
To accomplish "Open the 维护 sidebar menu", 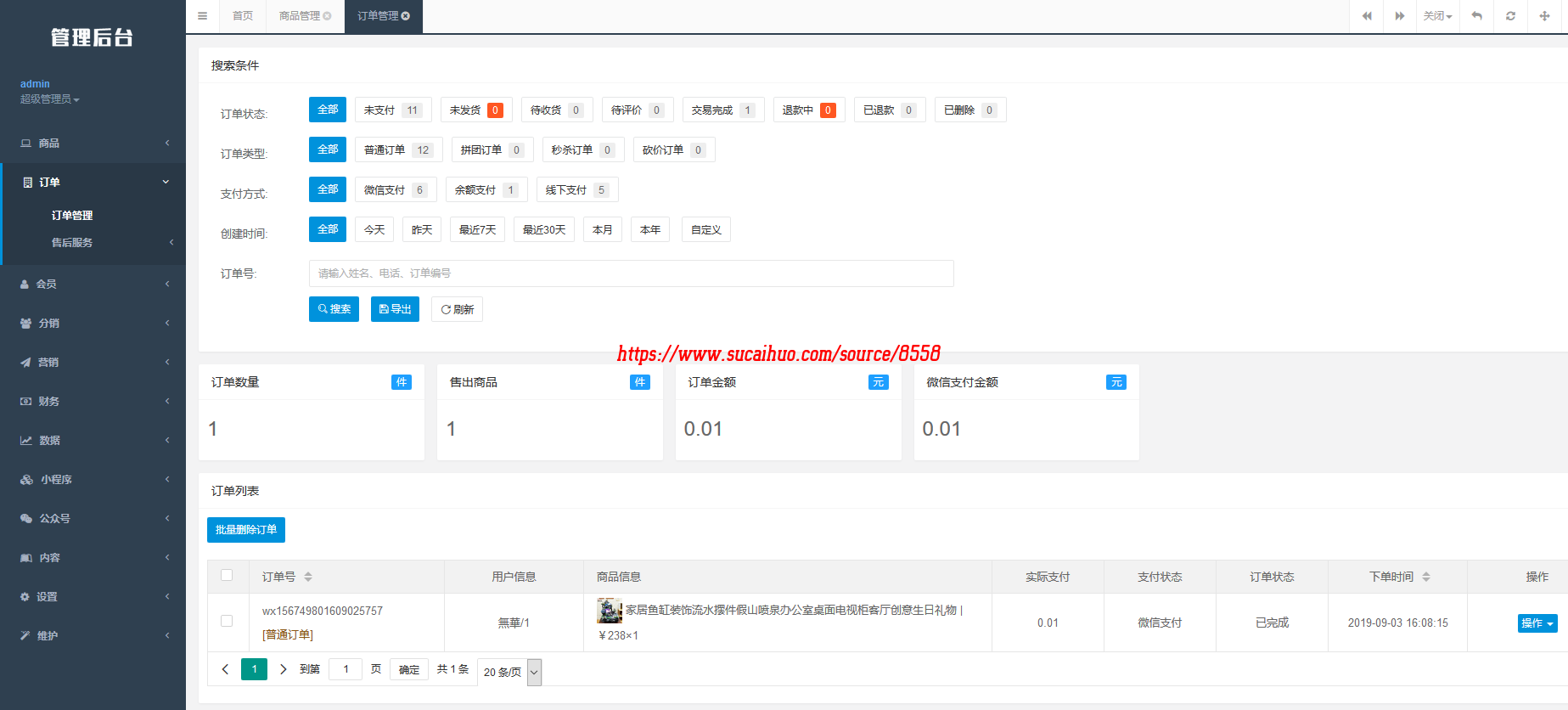I will coord(93,635).
